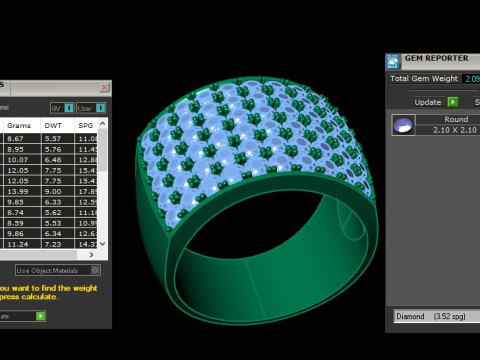The height and width of the screenshot is (360, 480).
Task: Select the 8.67 grams cell
Action: [22, 138]
